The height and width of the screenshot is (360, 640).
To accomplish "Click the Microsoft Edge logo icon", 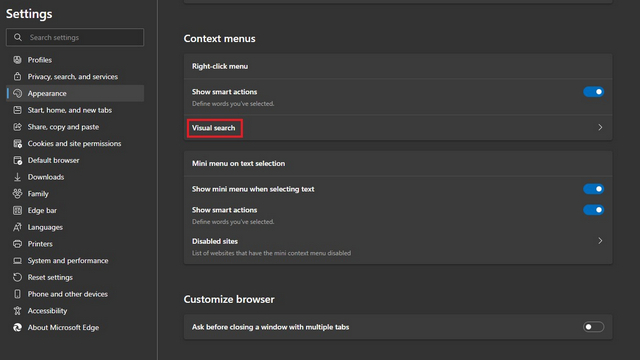I will (17, 328).
